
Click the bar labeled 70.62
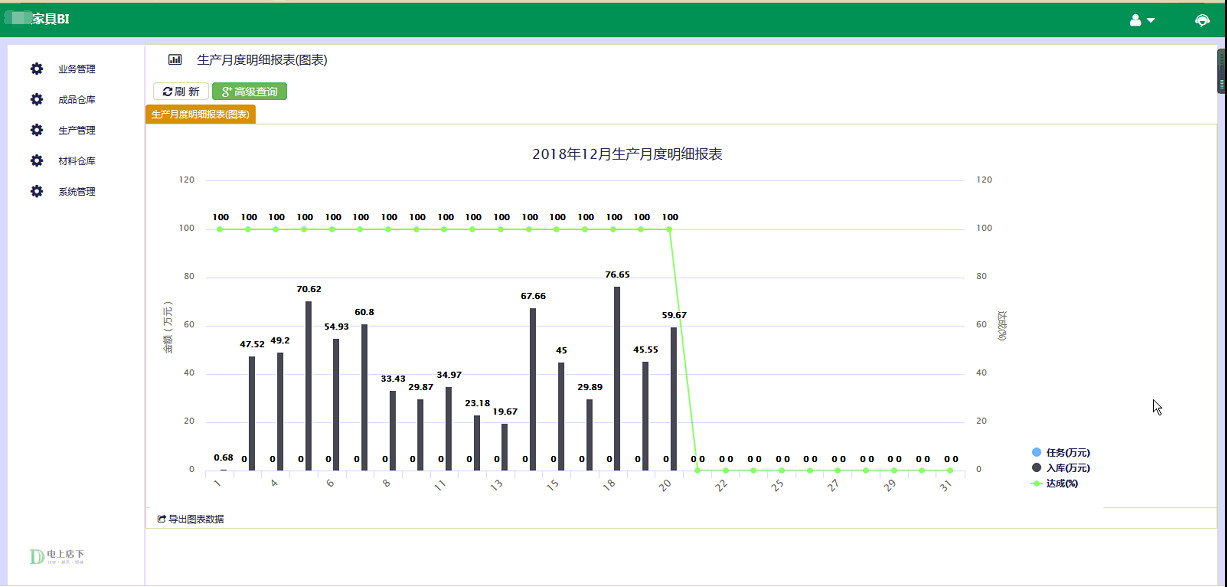(309, 385)
